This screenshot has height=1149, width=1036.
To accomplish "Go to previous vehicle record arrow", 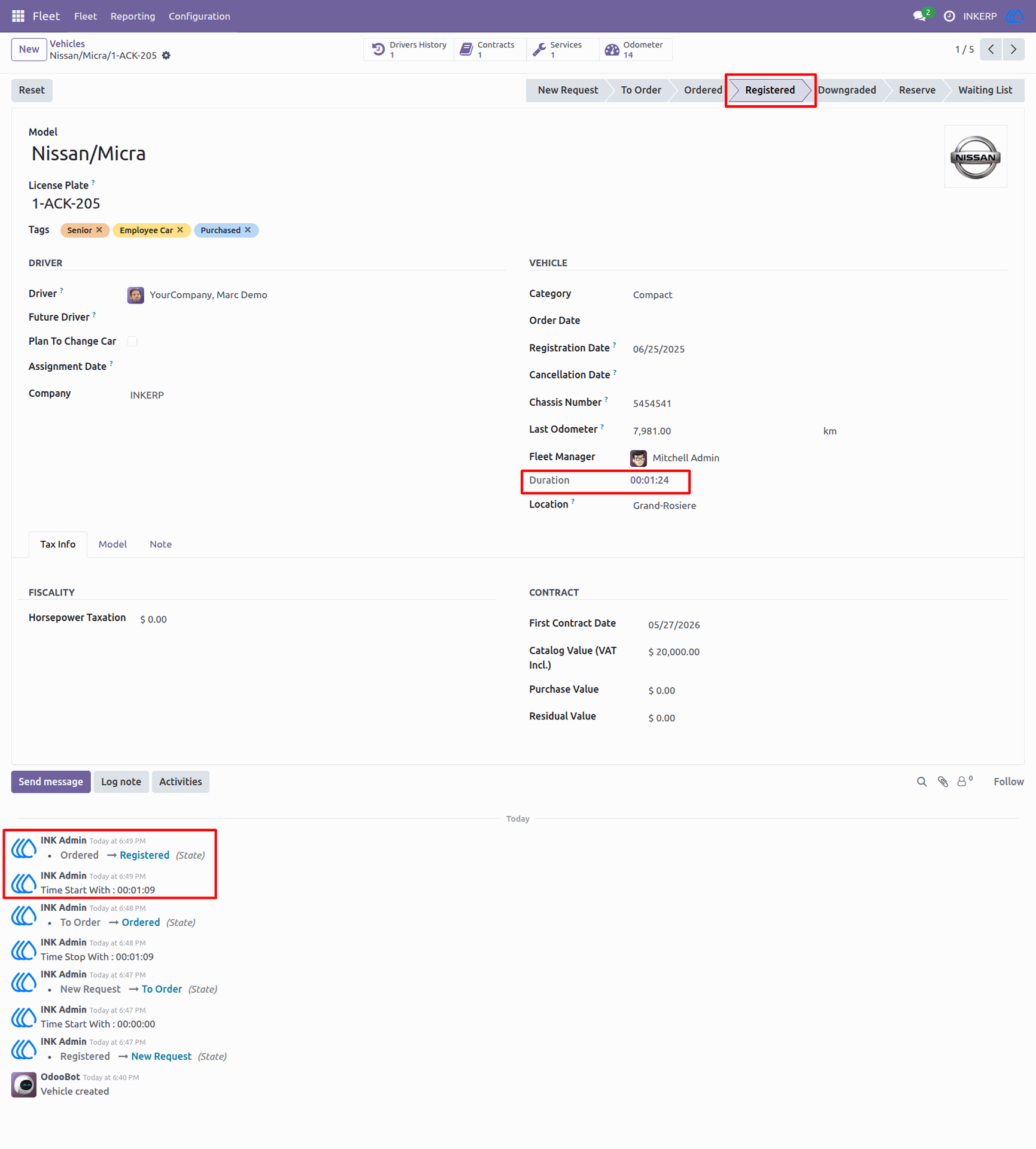I will tap(991, 49).
